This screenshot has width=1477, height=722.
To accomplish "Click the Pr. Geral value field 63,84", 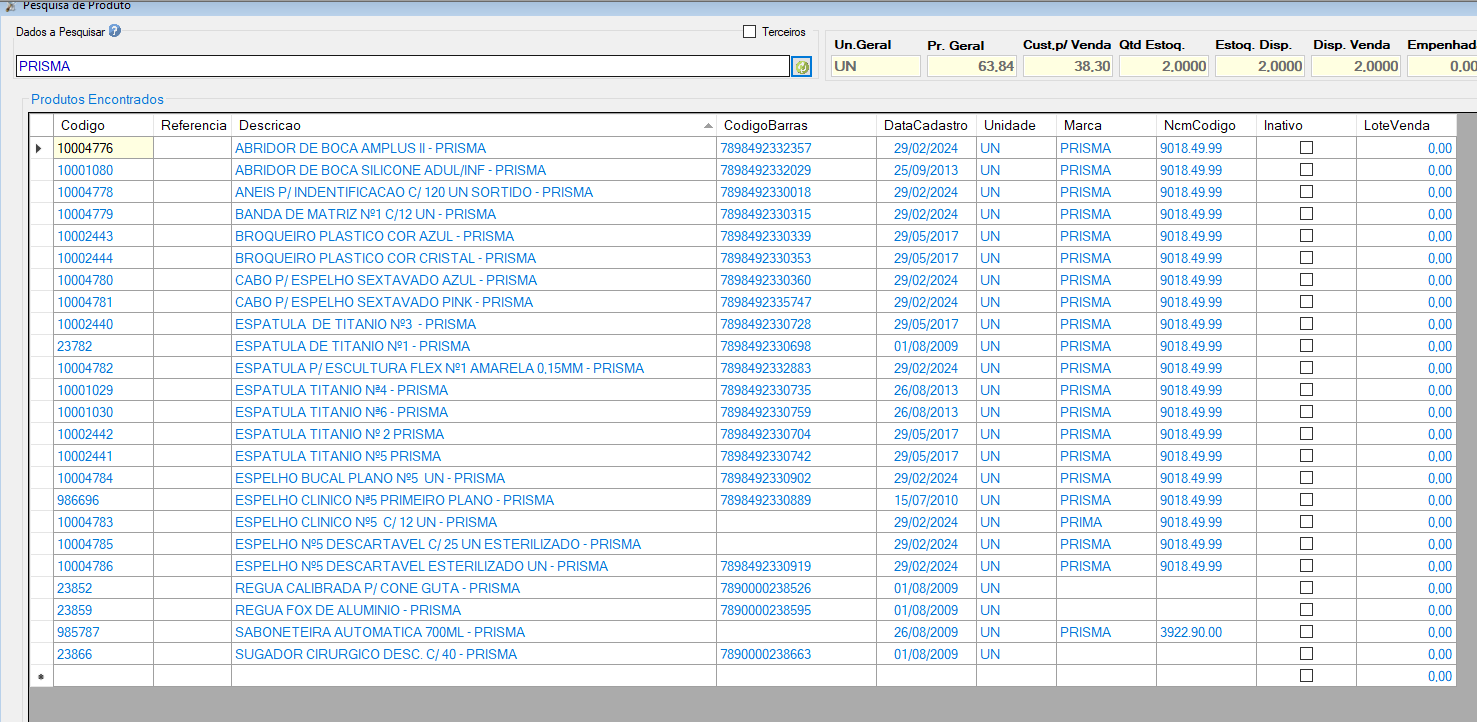I will 973,66.
